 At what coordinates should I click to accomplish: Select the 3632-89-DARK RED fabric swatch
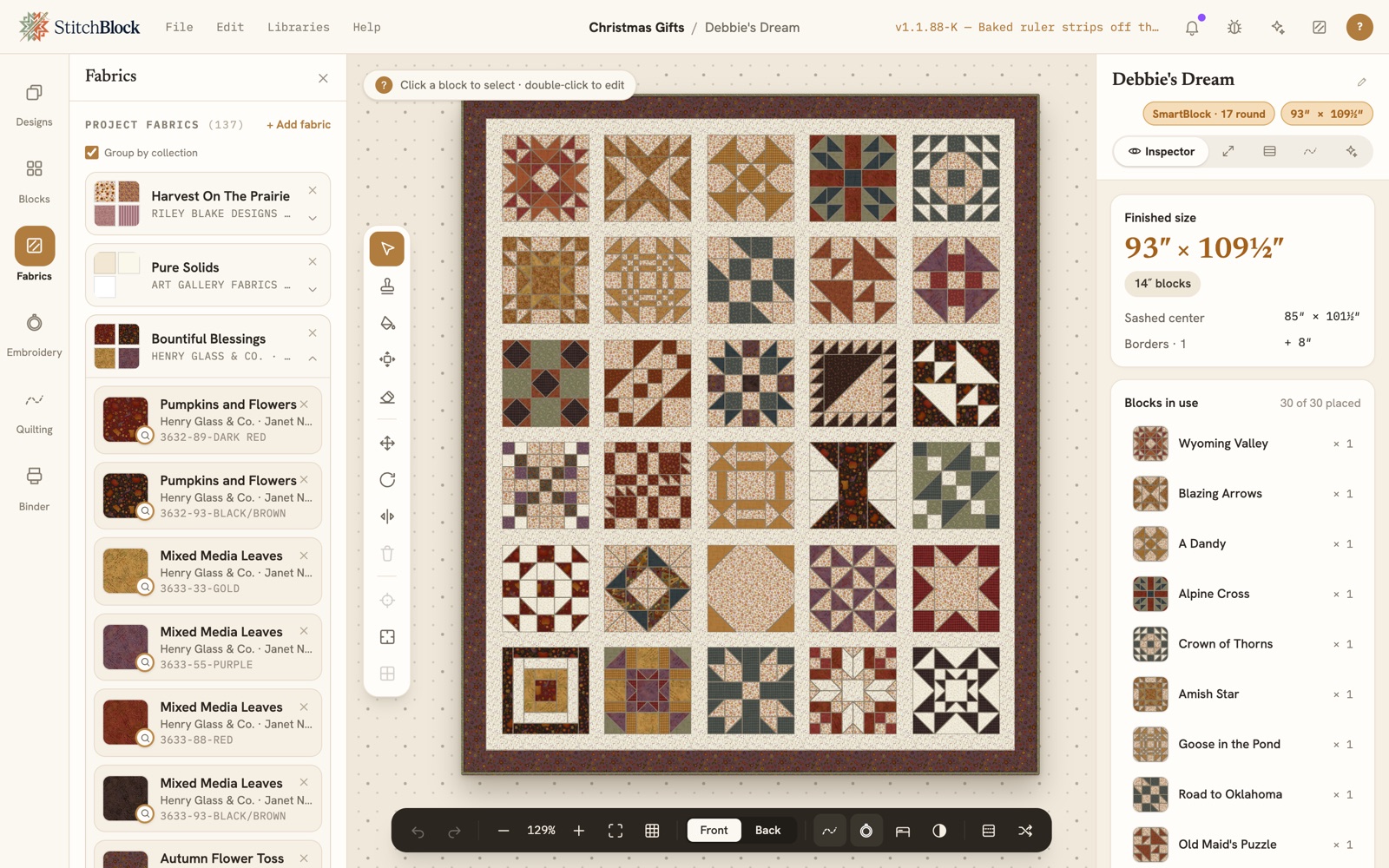coord(126,419)
